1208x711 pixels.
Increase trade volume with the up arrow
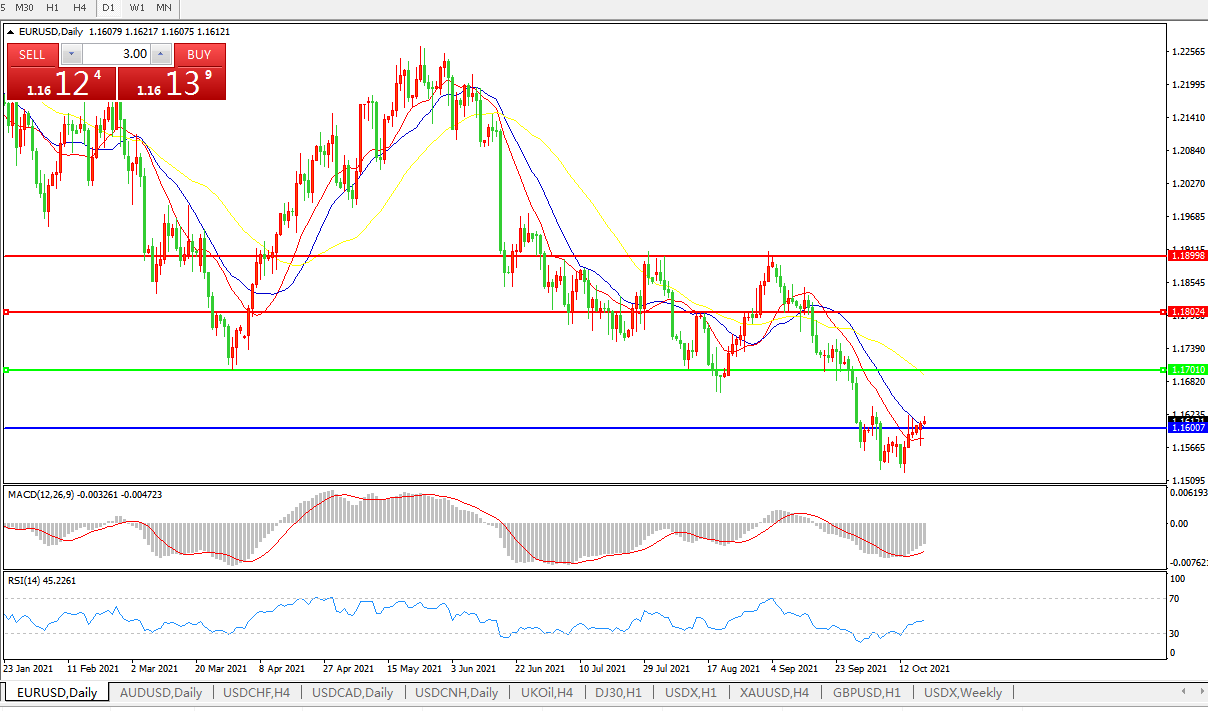160,54
